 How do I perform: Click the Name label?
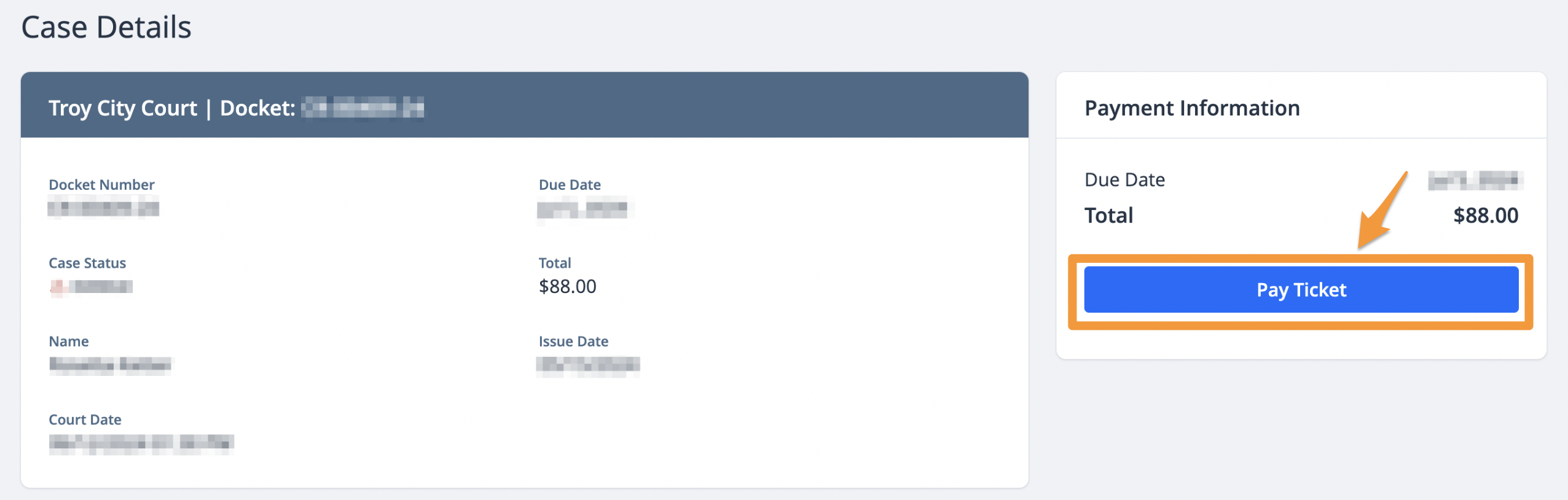coord(69,342)
